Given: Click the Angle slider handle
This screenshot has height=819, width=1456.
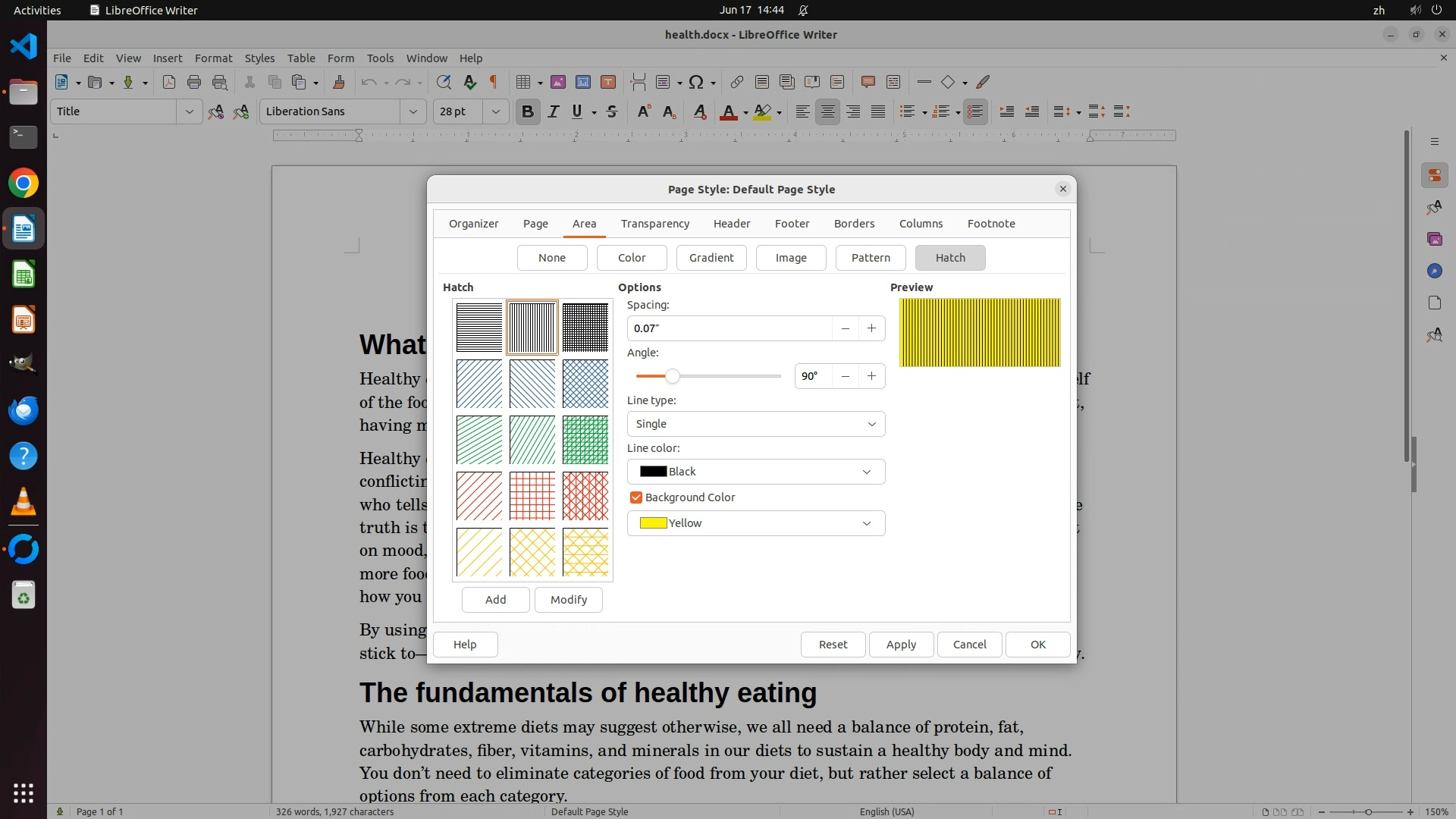Looking at the screenshot, I should coord(672,376).
